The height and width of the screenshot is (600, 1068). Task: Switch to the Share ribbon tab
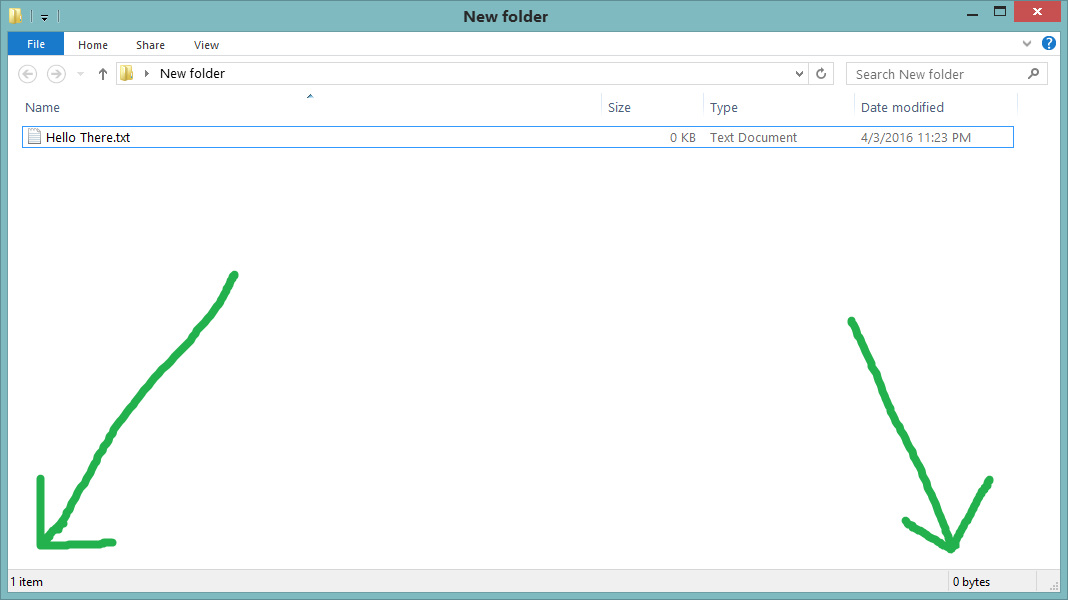pos(149,45)
